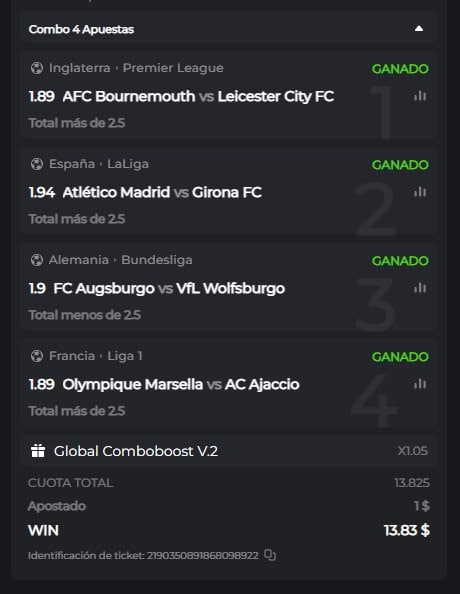Copy the ticket identification number
This screenshot has width=460, height=594.
click(x=270, y=555)
